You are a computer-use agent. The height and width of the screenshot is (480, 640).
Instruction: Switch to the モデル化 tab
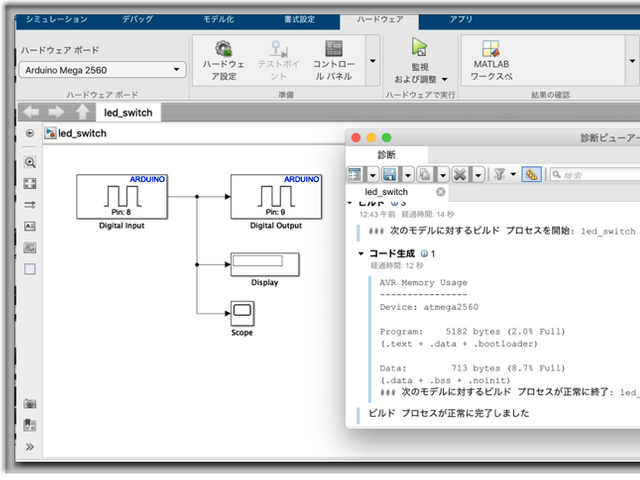[x=219, y=19]
